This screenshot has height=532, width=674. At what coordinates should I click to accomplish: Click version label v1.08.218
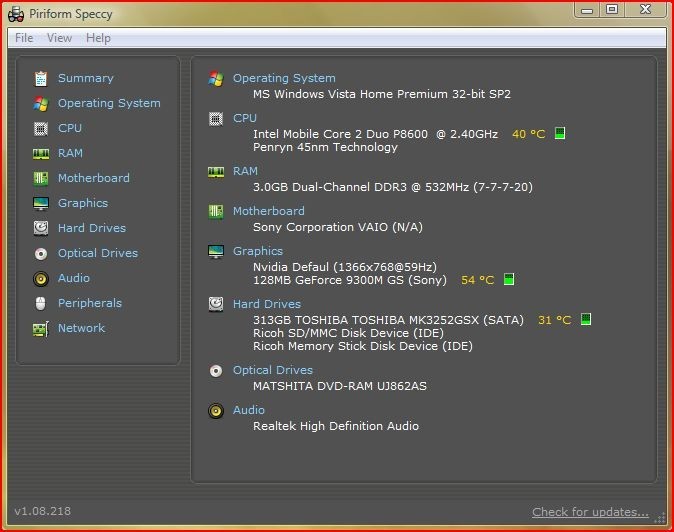pos(43,511)
